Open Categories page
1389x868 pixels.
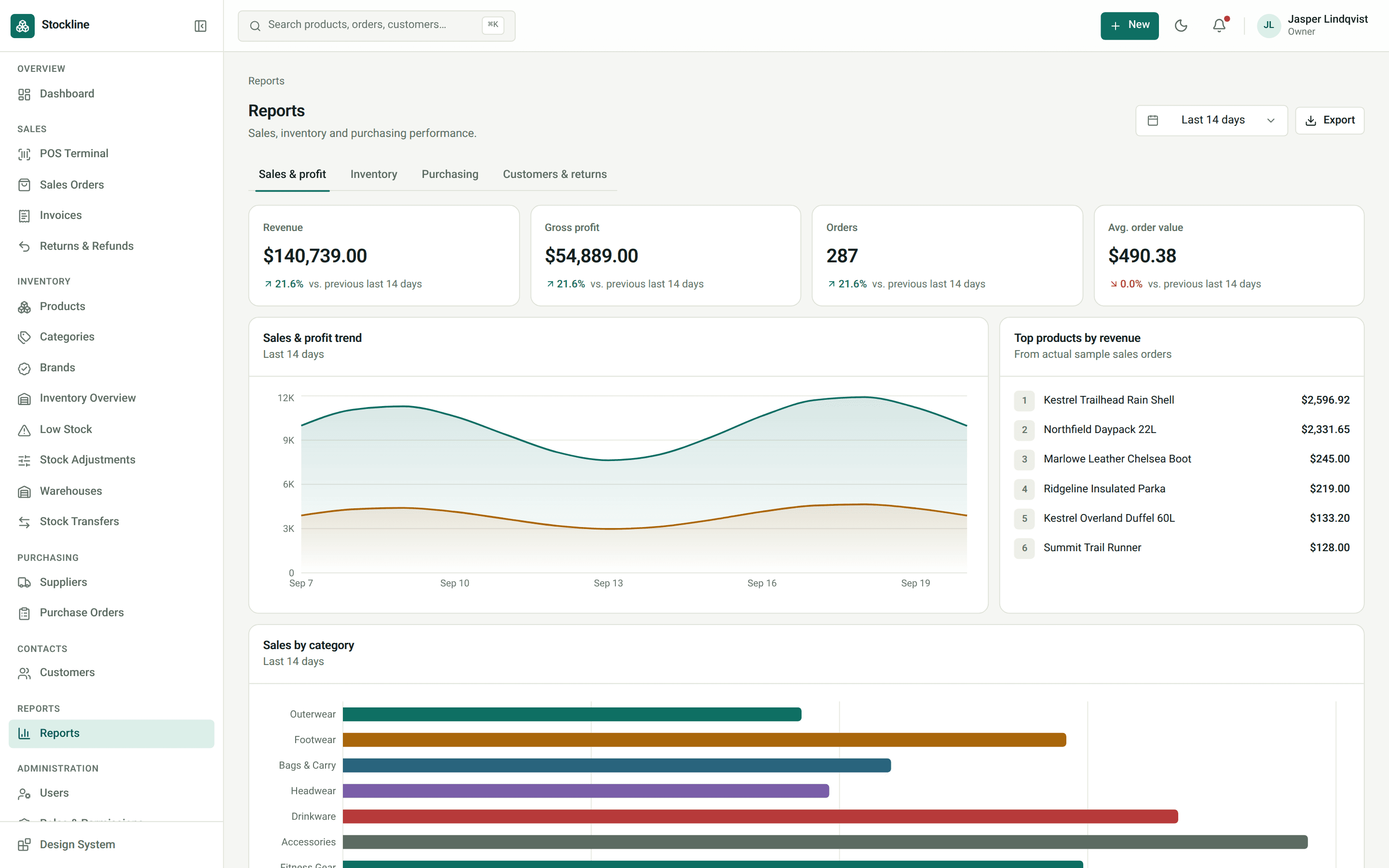point(111,337)
